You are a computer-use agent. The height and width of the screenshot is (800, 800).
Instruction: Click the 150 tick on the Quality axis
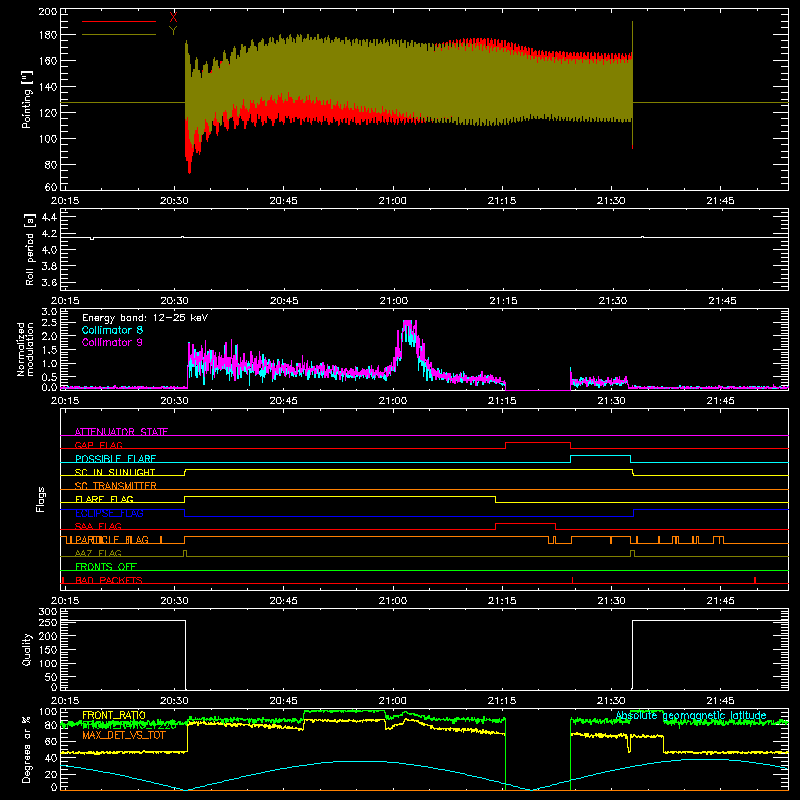[48, 649]
